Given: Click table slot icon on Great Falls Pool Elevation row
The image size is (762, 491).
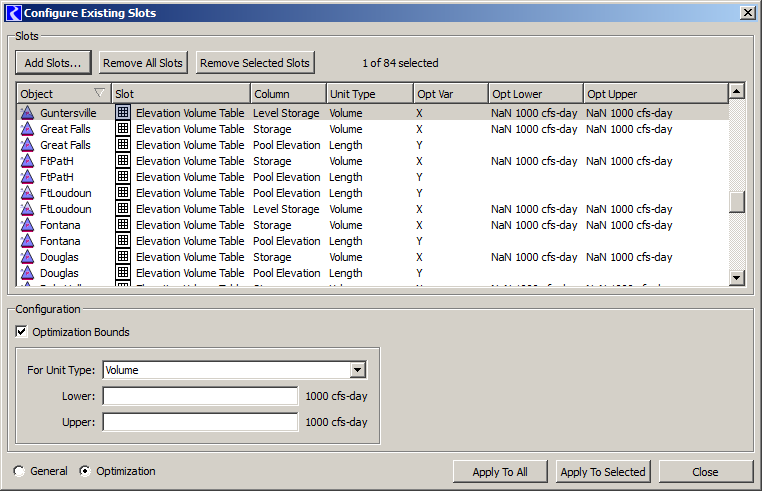Looking at the screenshot, I should tap(123, 144).
